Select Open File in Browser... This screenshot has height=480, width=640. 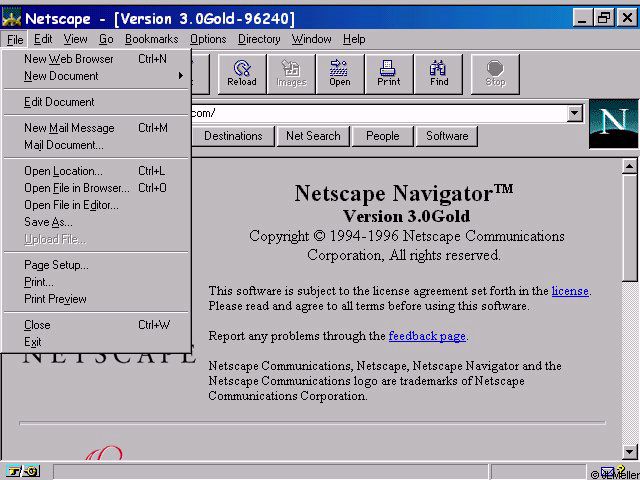coord(97,188)
